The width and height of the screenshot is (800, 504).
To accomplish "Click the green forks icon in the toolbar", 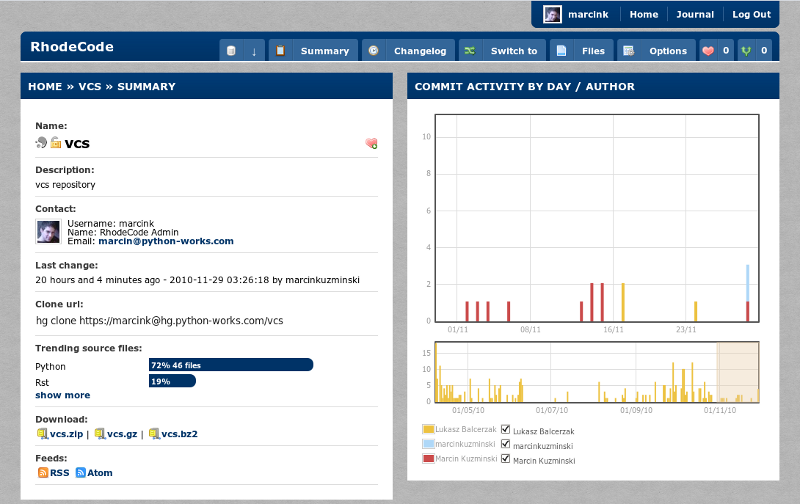I will (x=746, y=51).
